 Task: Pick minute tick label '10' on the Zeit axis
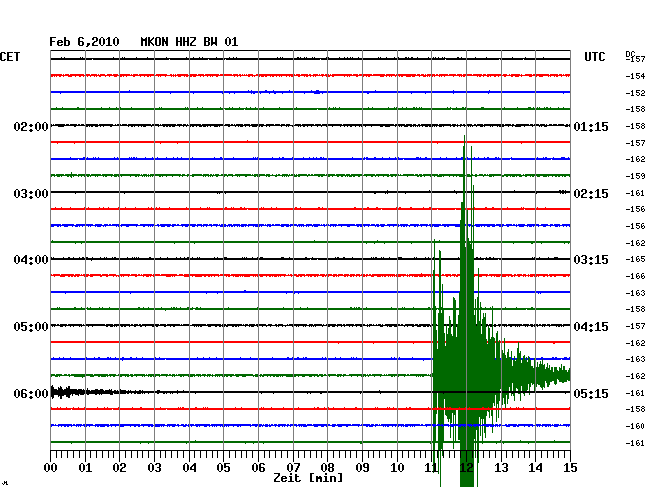click(x=397, y=468)
